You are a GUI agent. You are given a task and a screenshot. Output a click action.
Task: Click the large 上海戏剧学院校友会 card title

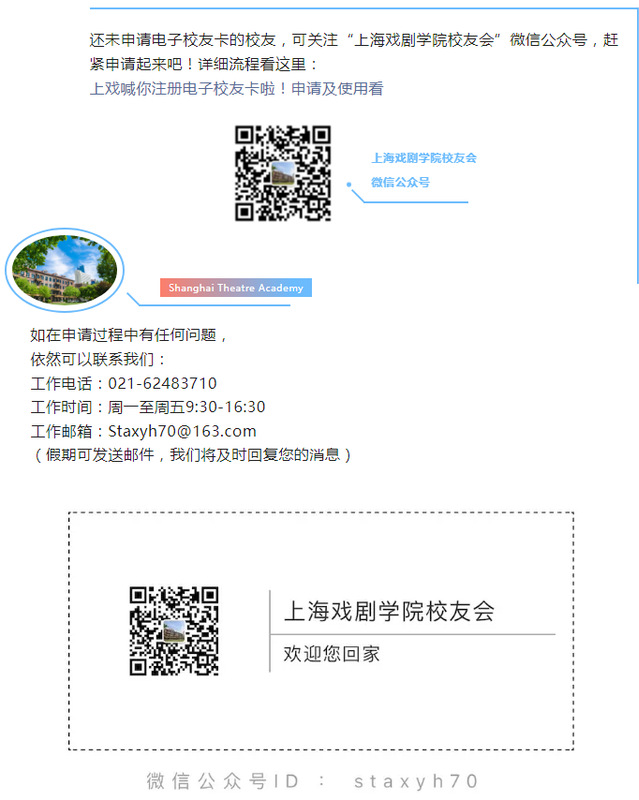click(389, 611)
